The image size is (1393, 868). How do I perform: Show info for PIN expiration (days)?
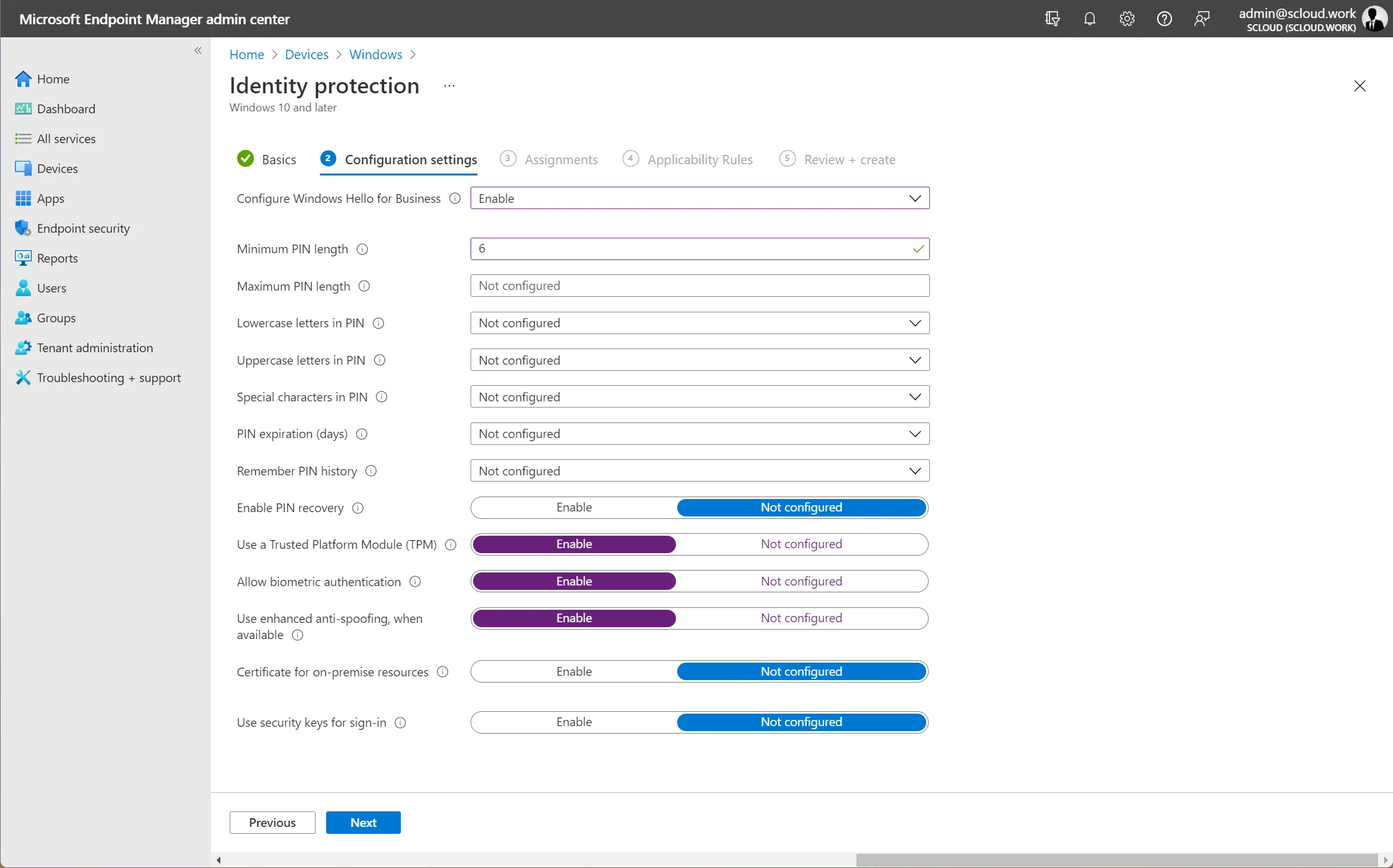[x=362, y=434]
